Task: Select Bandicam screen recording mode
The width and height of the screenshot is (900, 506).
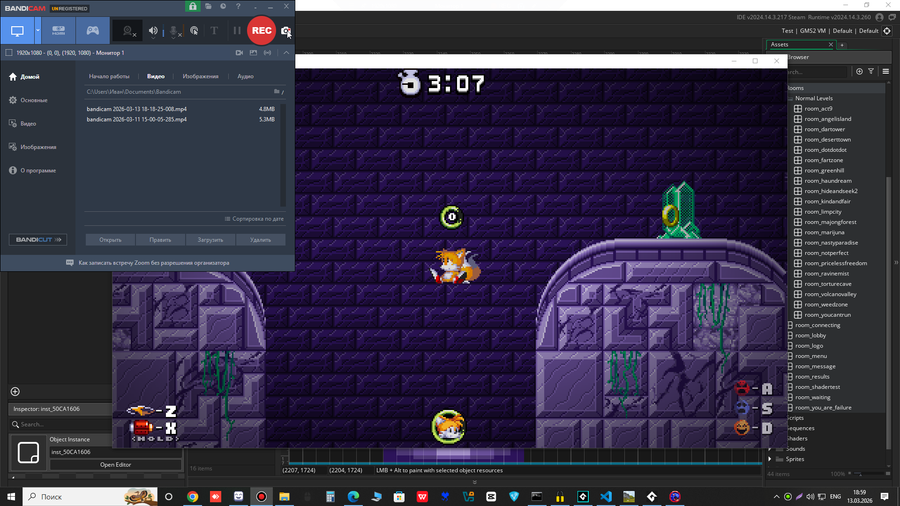Action: pyautogui.click(x=17, y=31)
